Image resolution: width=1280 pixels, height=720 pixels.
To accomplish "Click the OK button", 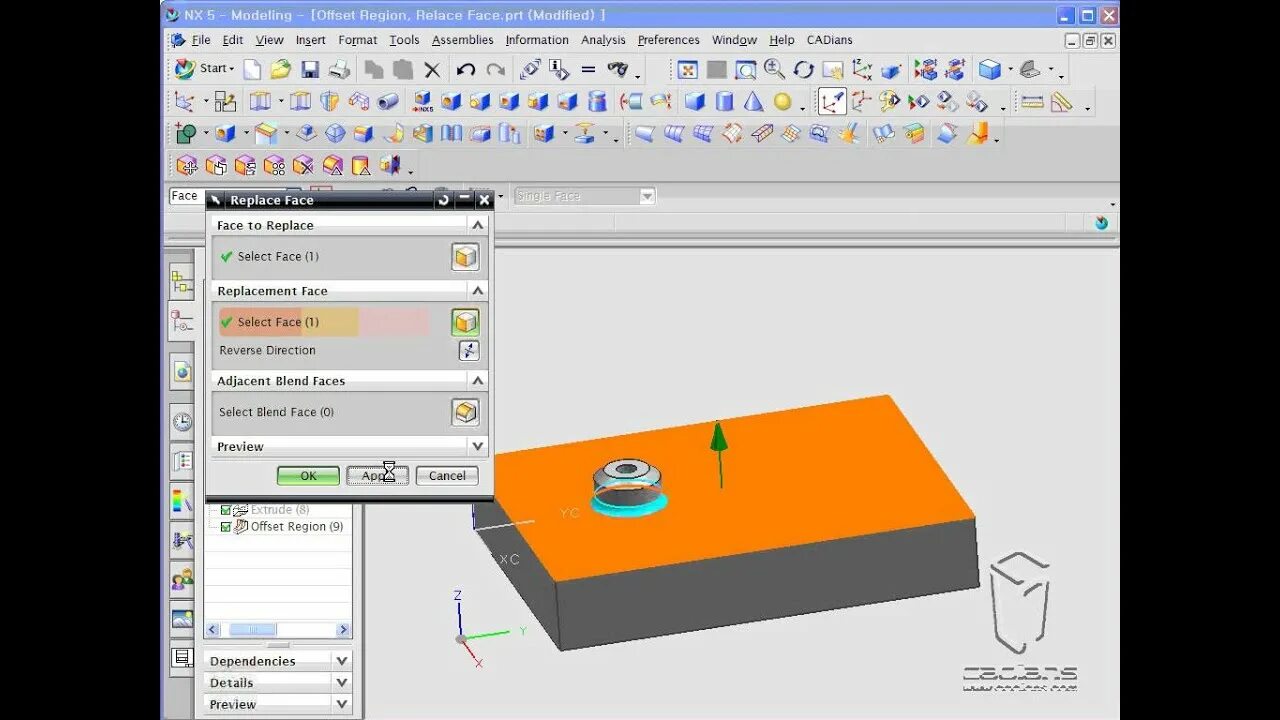I will click(x=308, y=476).
